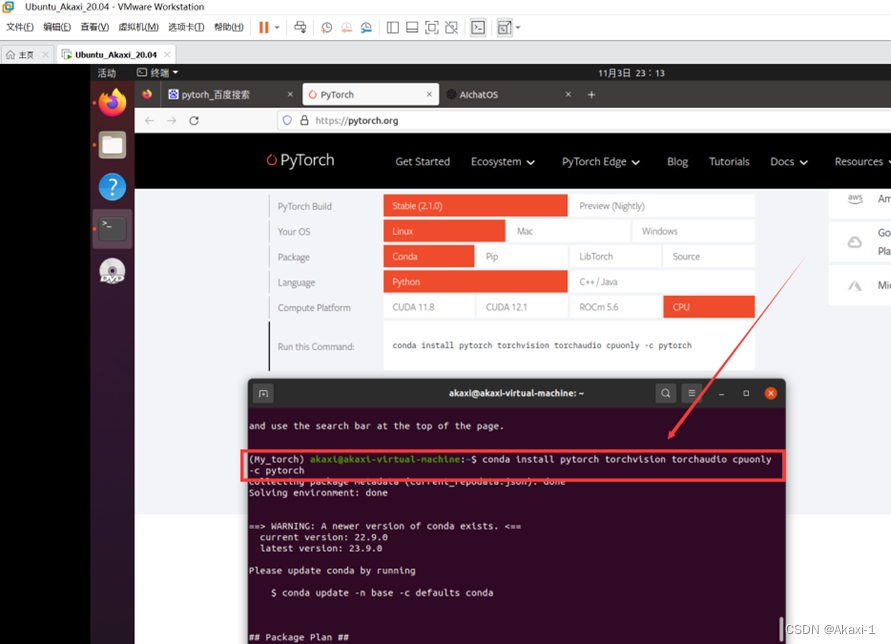Select Preview (Nightly) build option
891x644 pixels.
(x=662, y=206)
